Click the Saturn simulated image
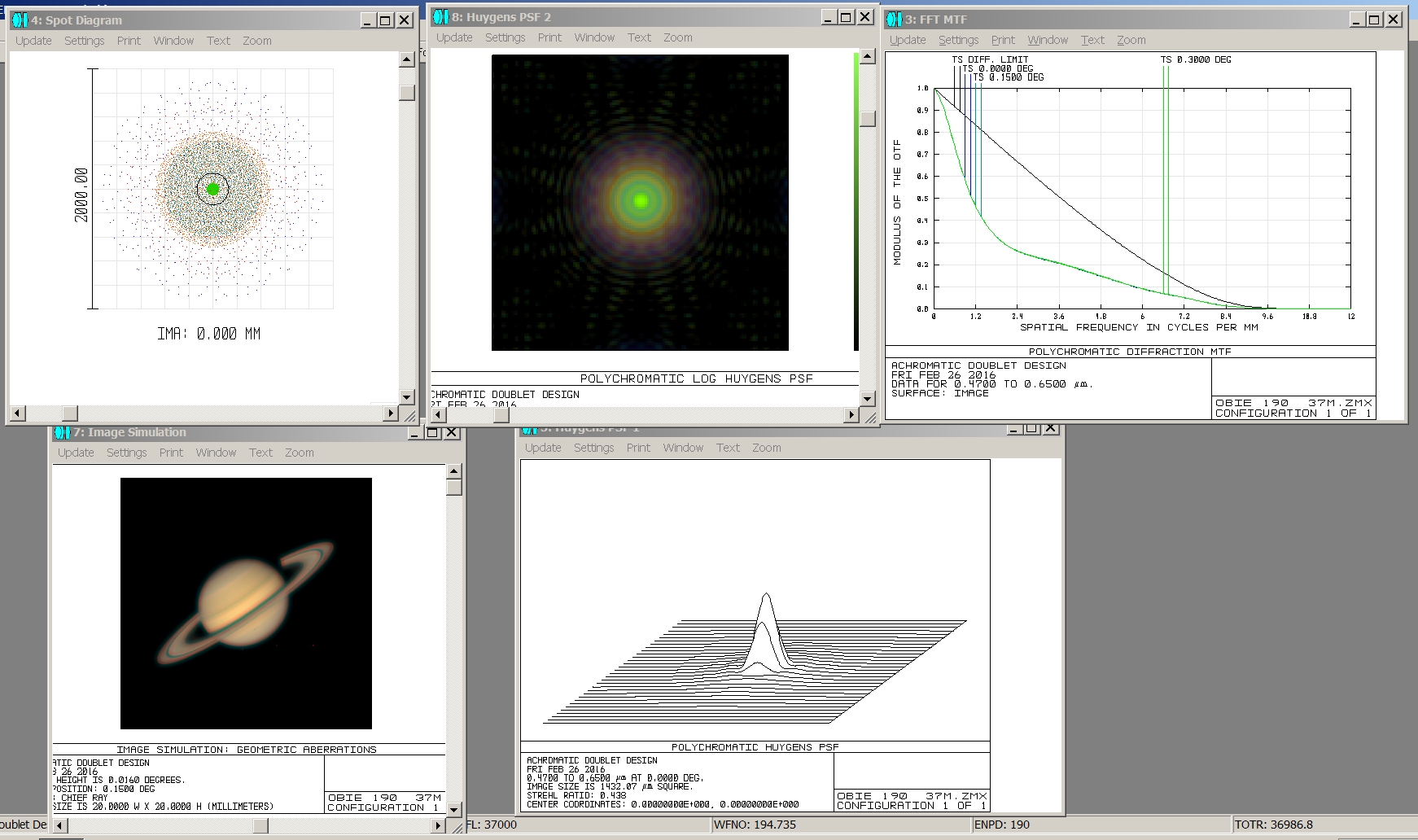 click(x=246, y=603)
